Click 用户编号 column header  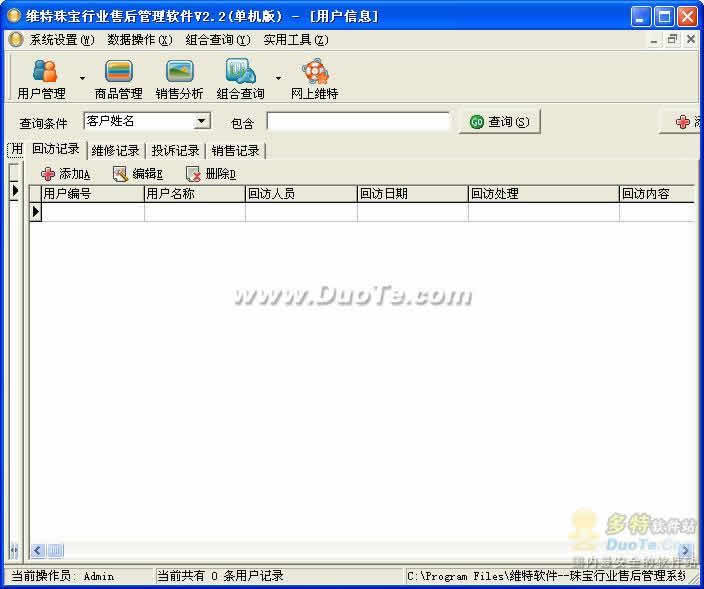pyautogui.click(x=92, y=194)
